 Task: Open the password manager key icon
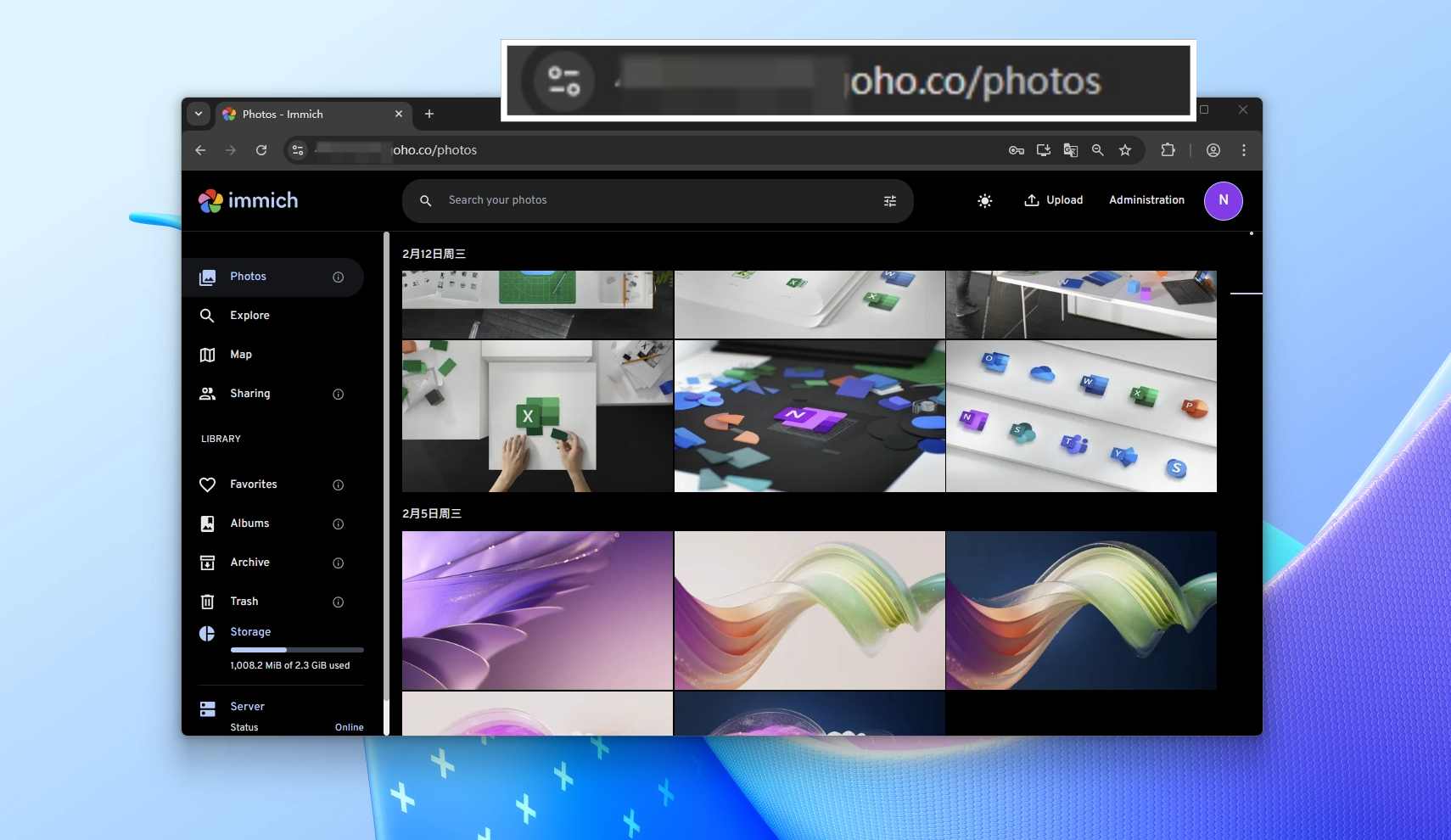click(1017, 150)
